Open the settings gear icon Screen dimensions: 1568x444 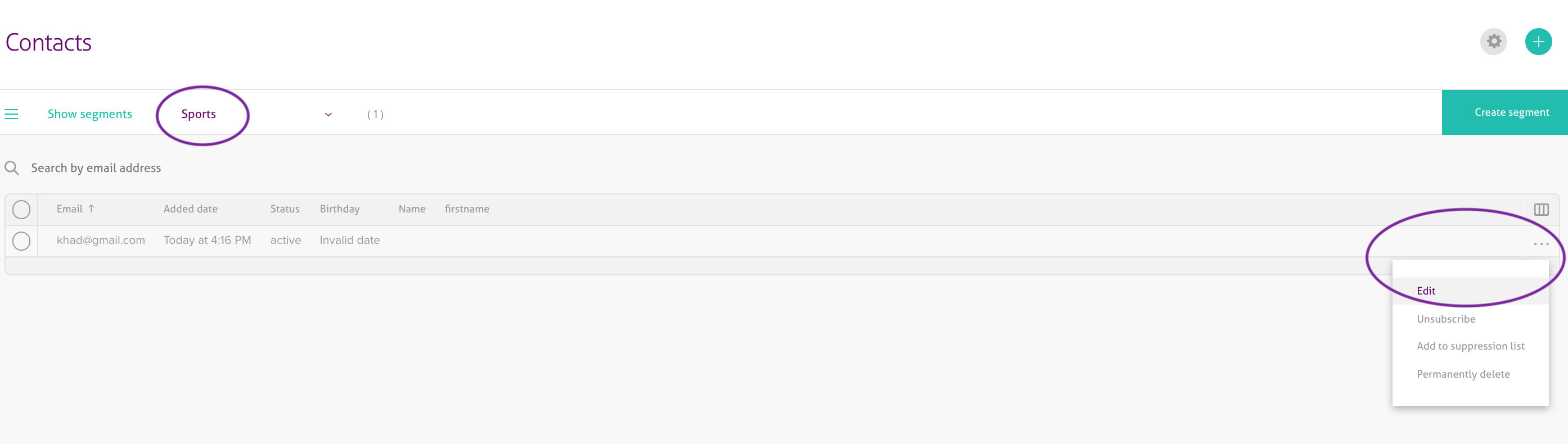tap(1493, 42)
